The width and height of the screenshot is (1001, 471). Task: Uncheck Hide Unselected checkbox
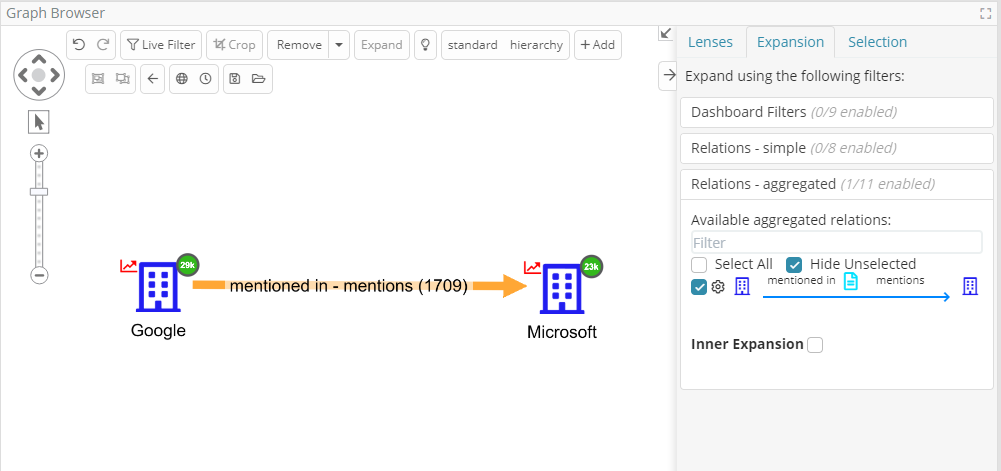pyautogui.click(x=794, y=264)
